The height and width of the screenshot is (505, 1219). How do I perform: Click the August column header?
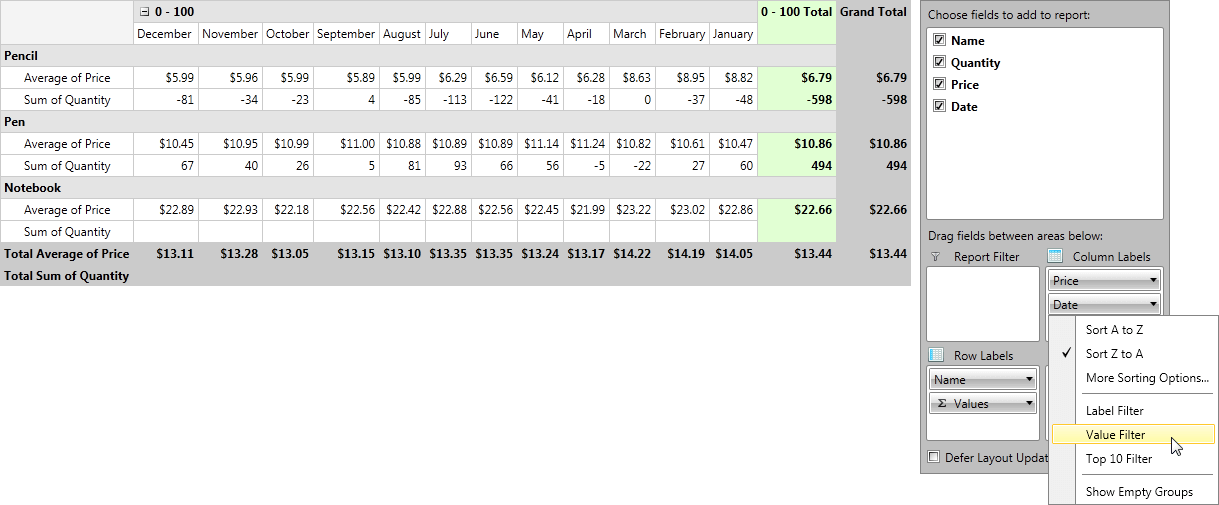[402, 34]
